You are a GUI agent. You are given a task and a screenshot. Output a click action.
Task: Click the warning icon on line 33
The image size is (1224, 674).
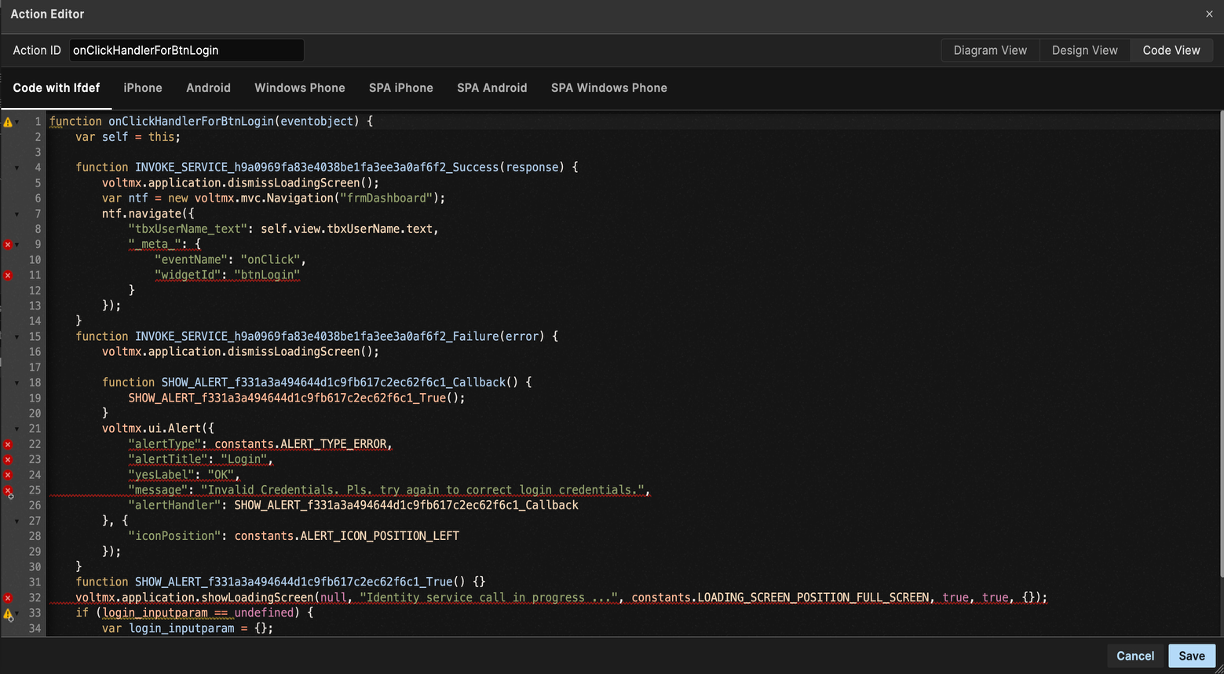click(8, 614)
